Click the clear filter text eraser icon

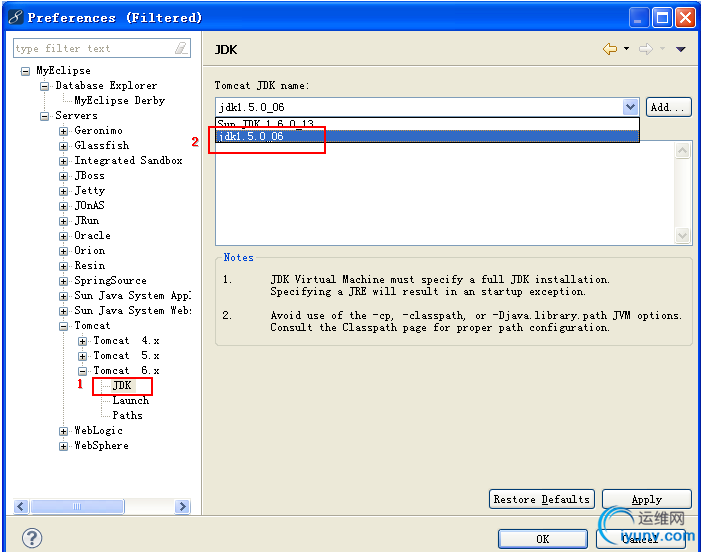(x=181, y=48)
